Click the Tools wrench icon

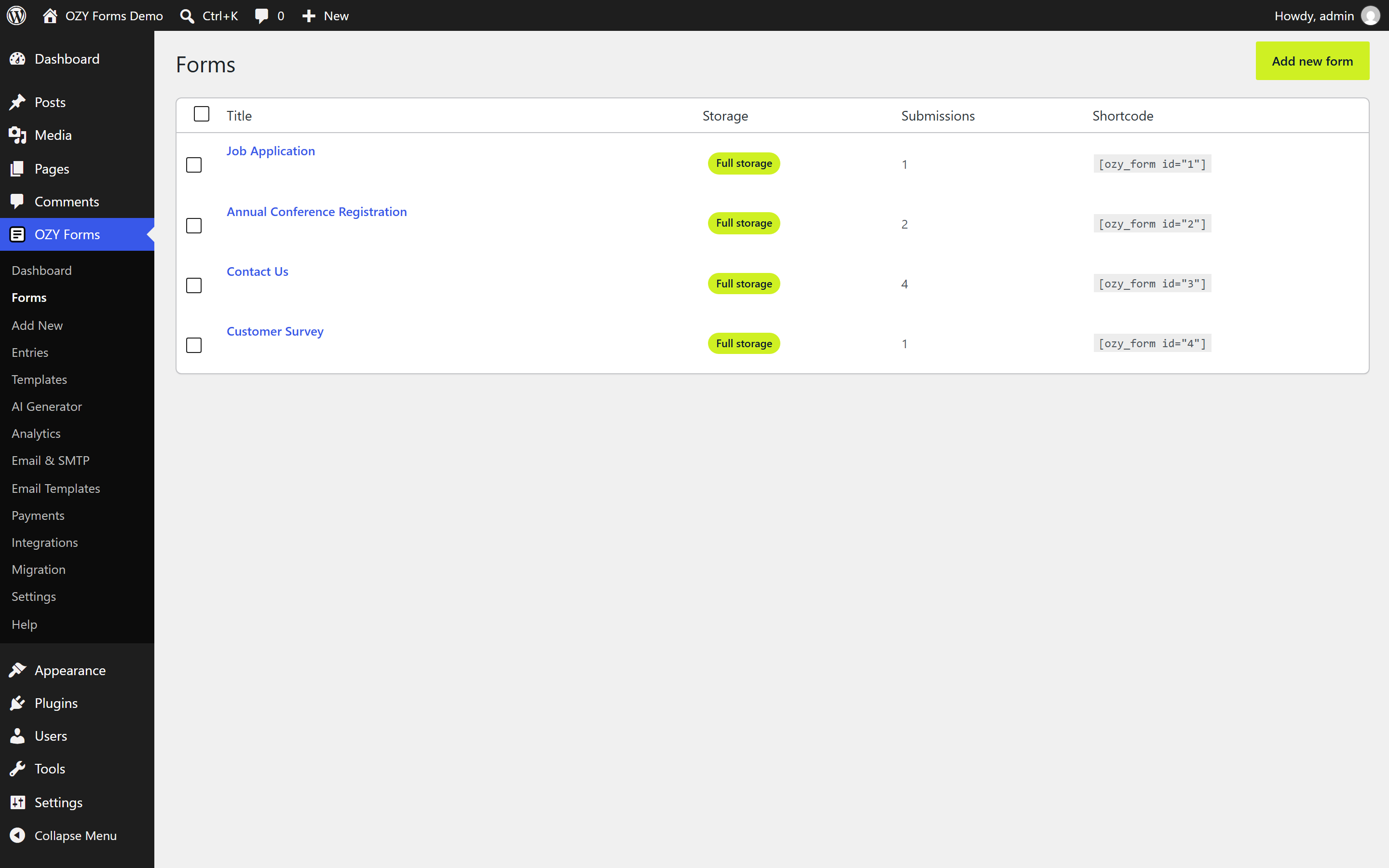(17, 768)
